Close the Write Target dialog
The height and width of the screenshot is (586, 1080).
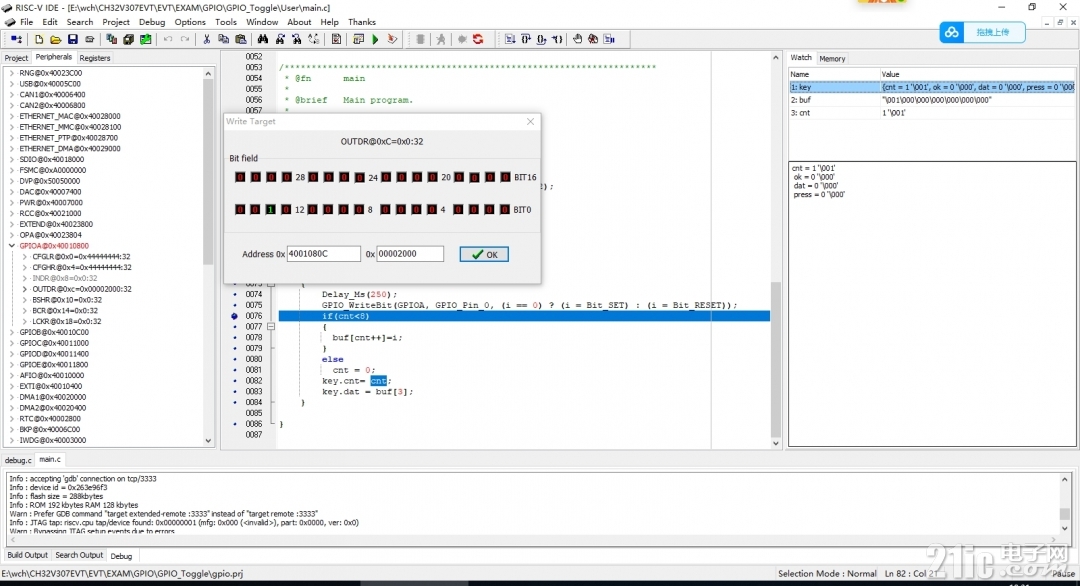[x=530, y=121]
